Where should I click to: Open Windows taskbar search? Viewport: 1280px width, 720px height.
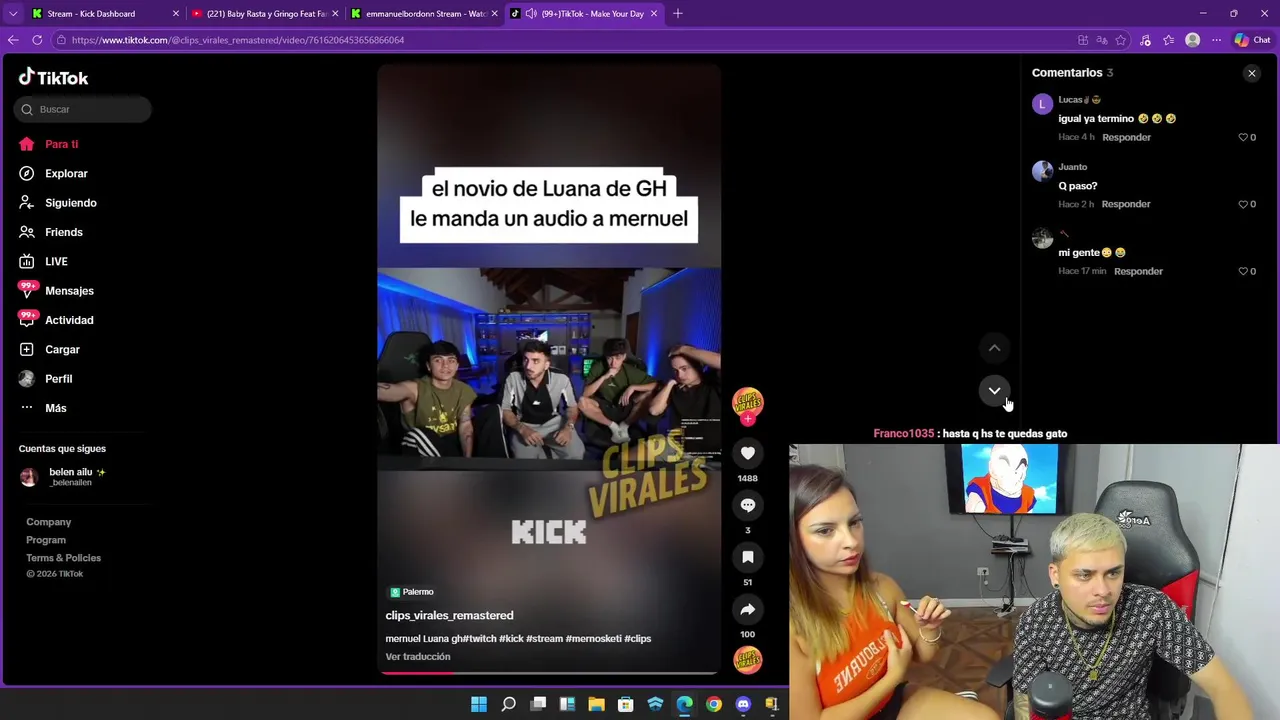(508, 705)
